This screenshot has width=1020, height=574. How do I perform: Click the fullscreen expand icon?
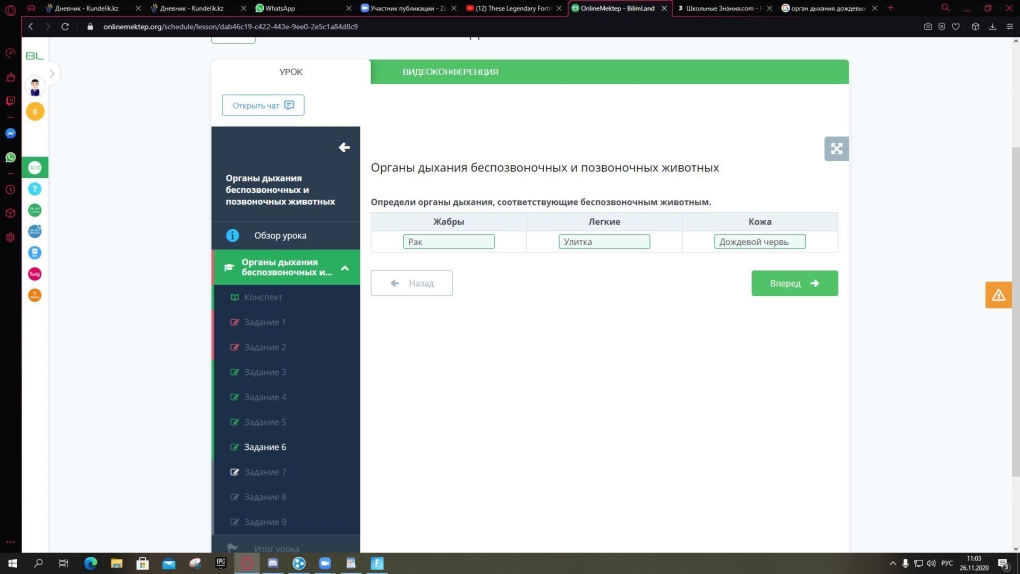click(836, 149)
